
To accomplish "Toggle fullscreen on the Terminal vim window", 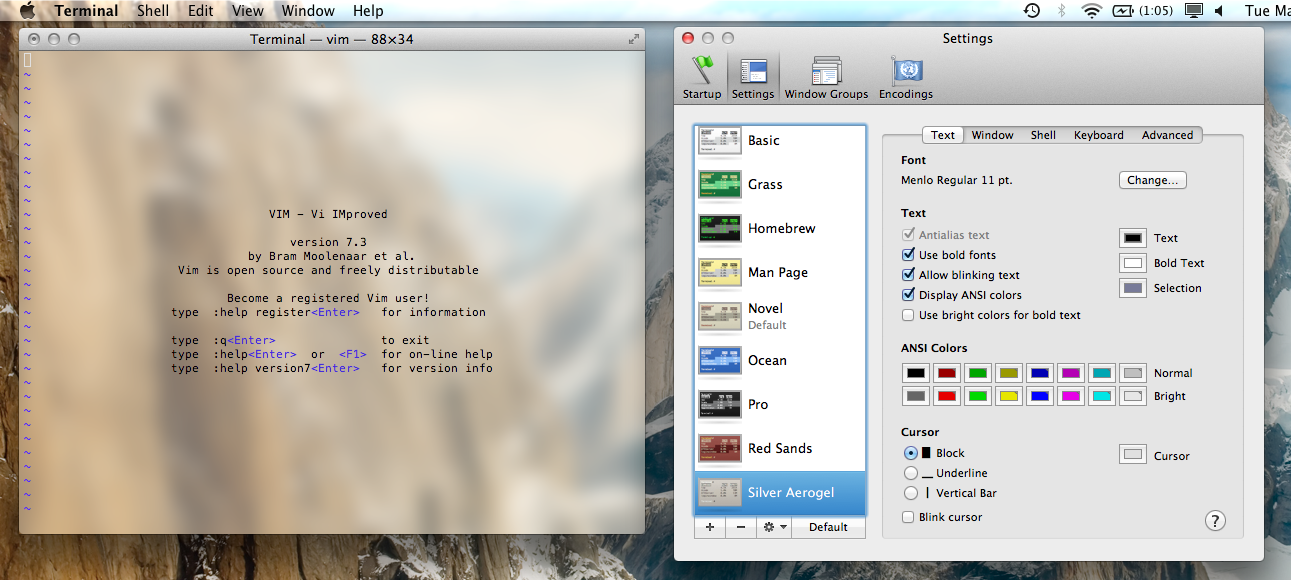I will coord(633,39).
